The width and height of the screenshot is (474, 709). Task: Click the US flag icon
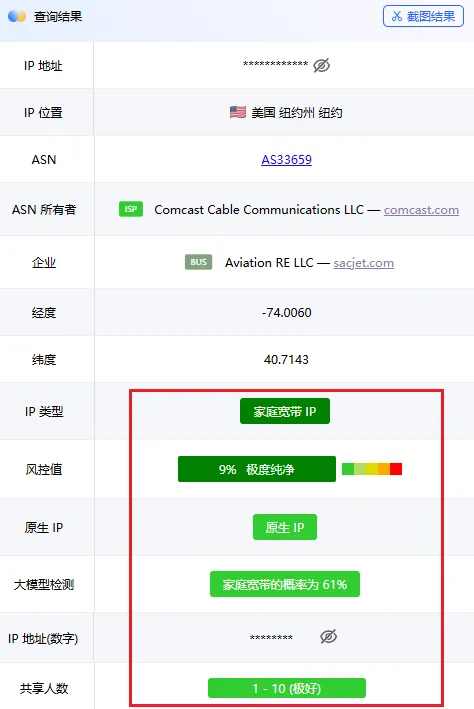(x=238, y=112)
